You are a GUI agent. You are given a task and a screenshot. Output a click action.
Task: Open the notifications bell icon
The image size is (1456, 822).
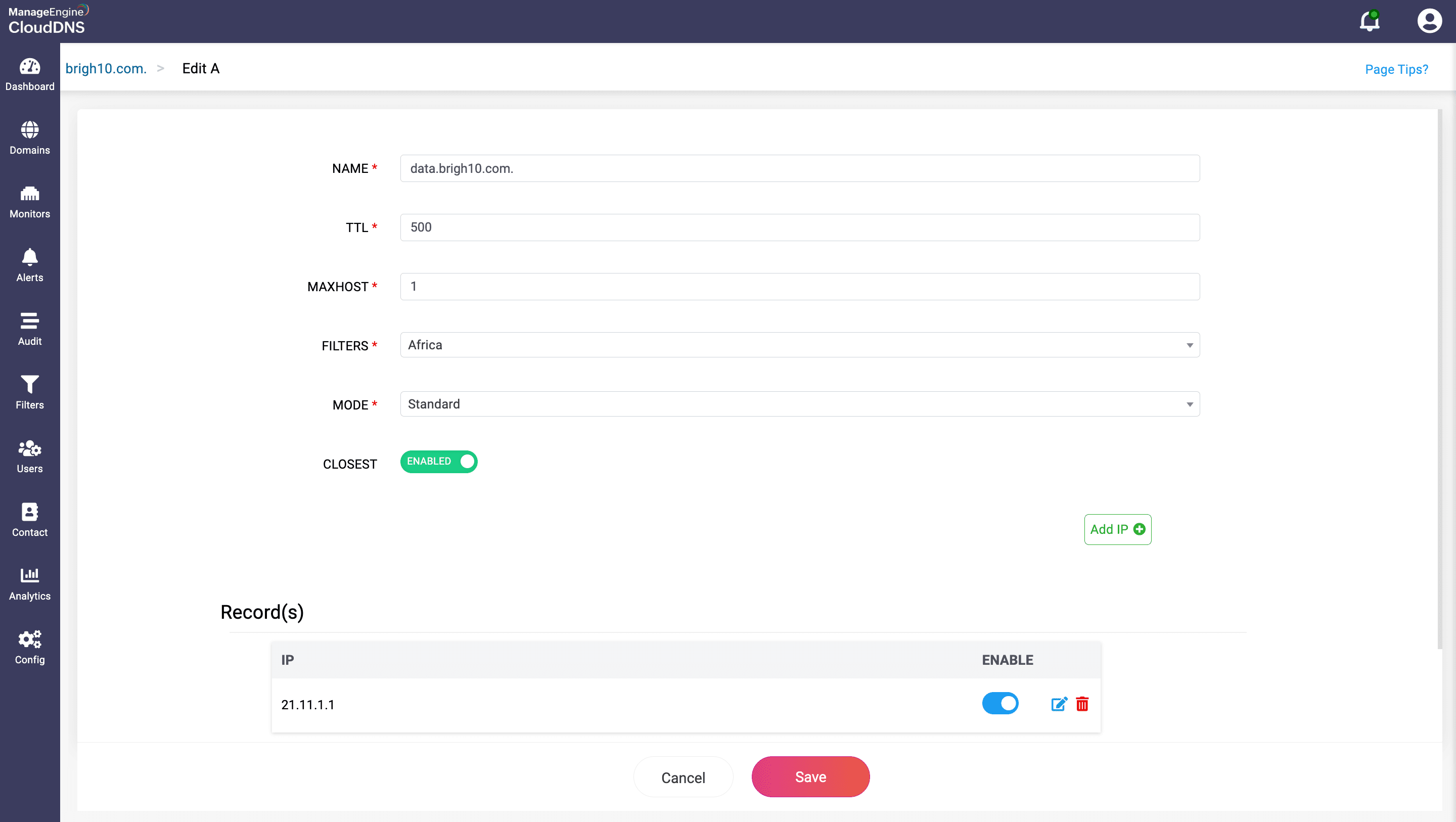click(x=1369, y=21)
